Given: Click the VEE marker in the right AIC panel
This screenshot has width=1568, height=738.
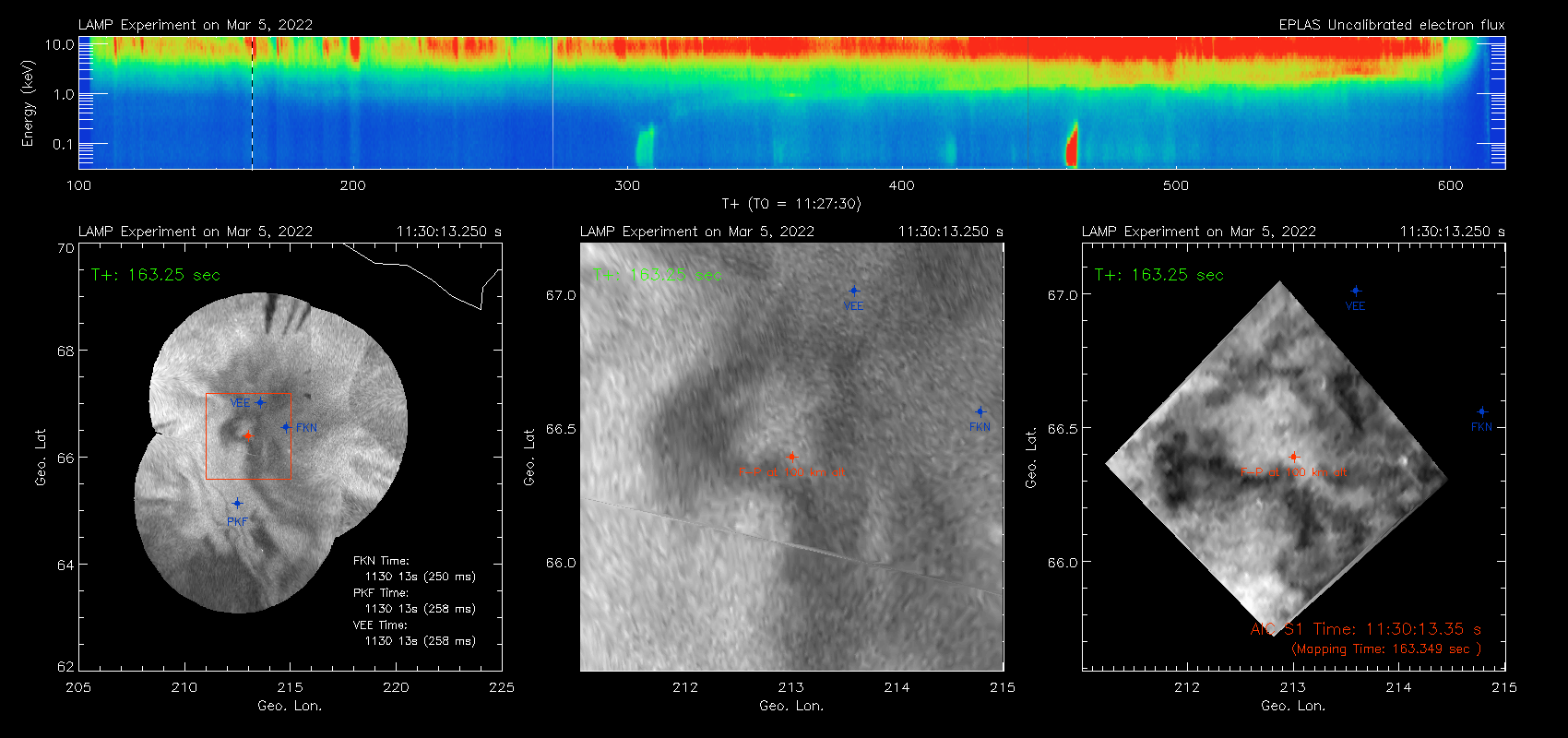Looking at the screenshot, I should [1356, 291].
